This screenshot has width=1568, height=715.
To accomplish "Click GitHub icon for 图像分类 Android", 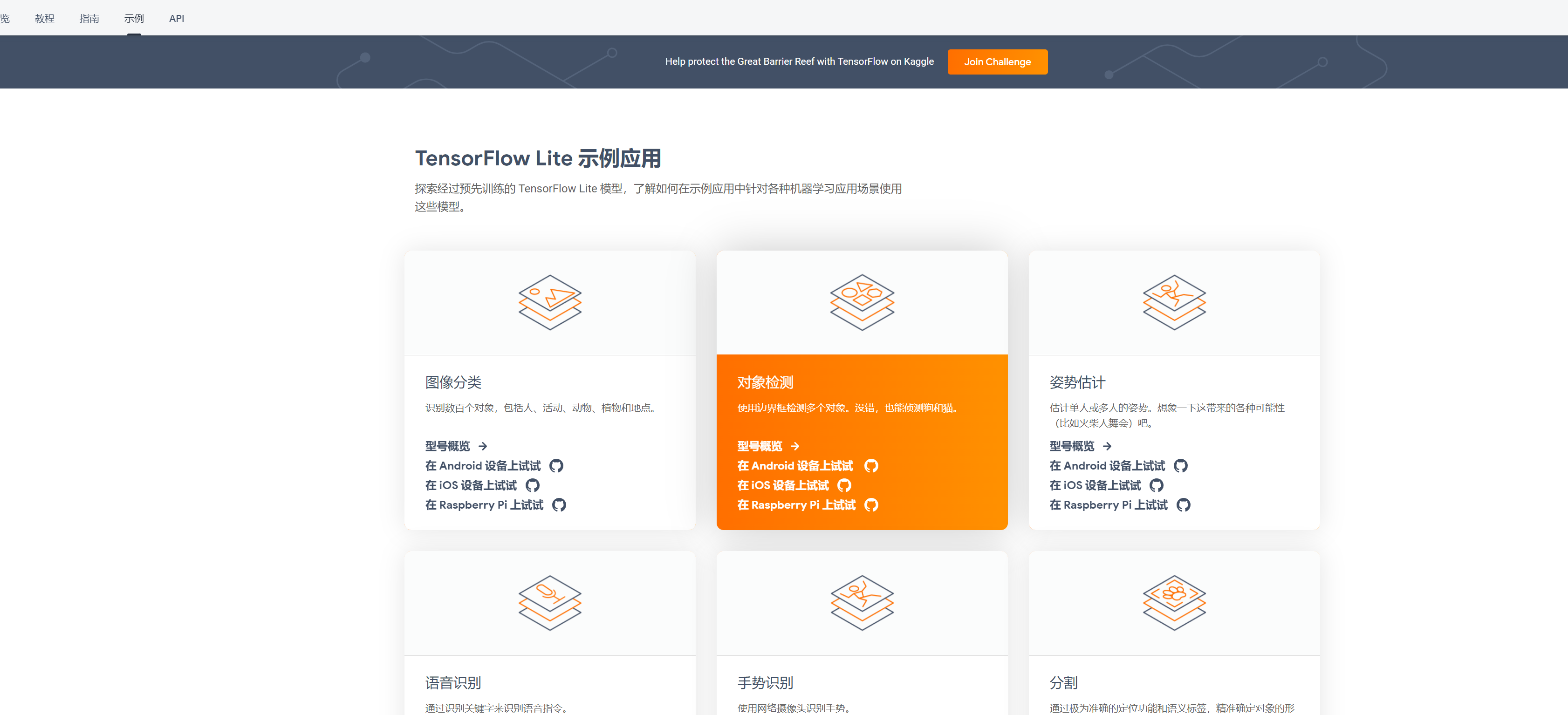I will [556, 465].
